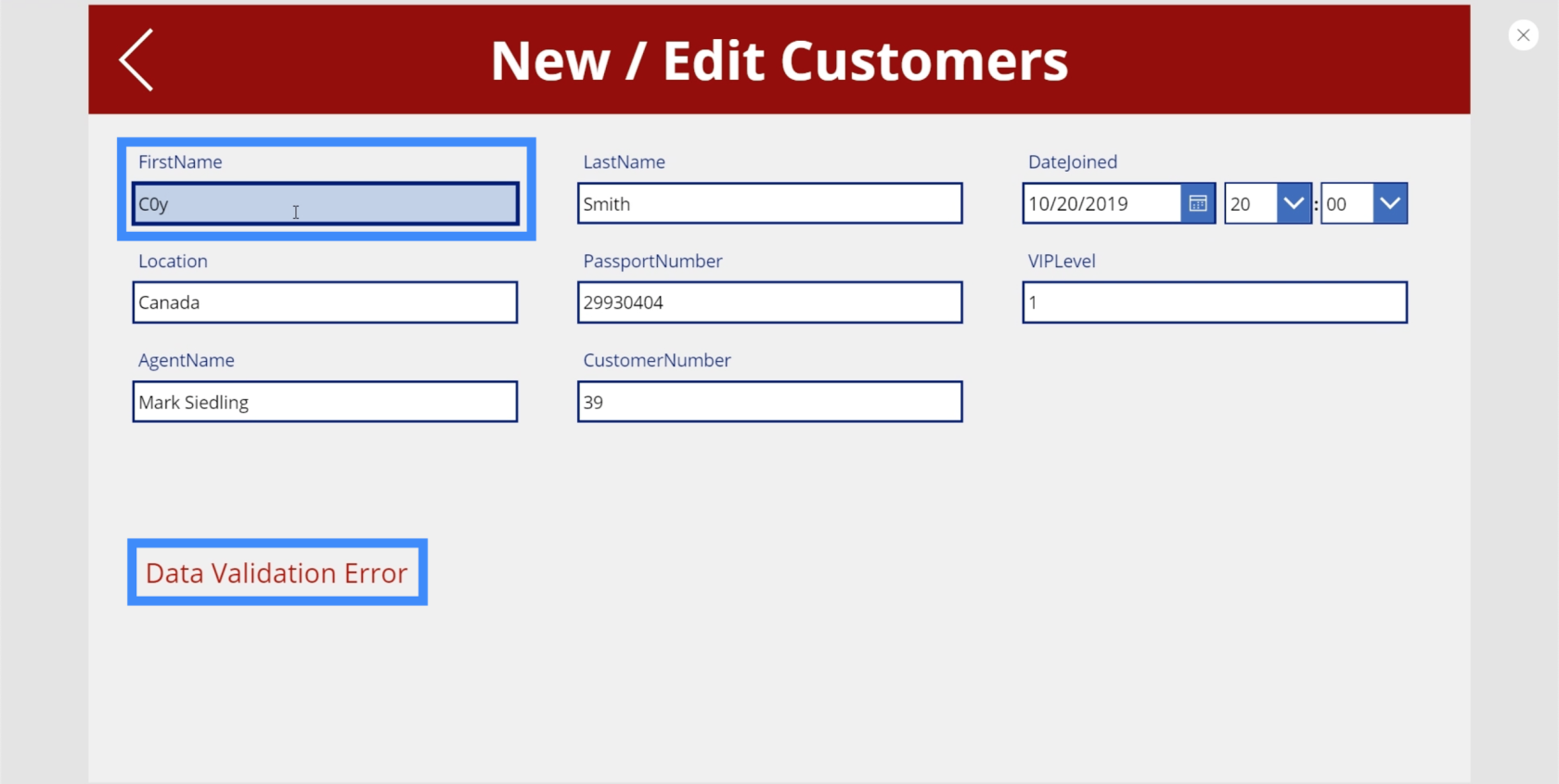Click the Location field containing Canada
Image resolution: width=1559 pixels, height=784 pixels.
325,302
